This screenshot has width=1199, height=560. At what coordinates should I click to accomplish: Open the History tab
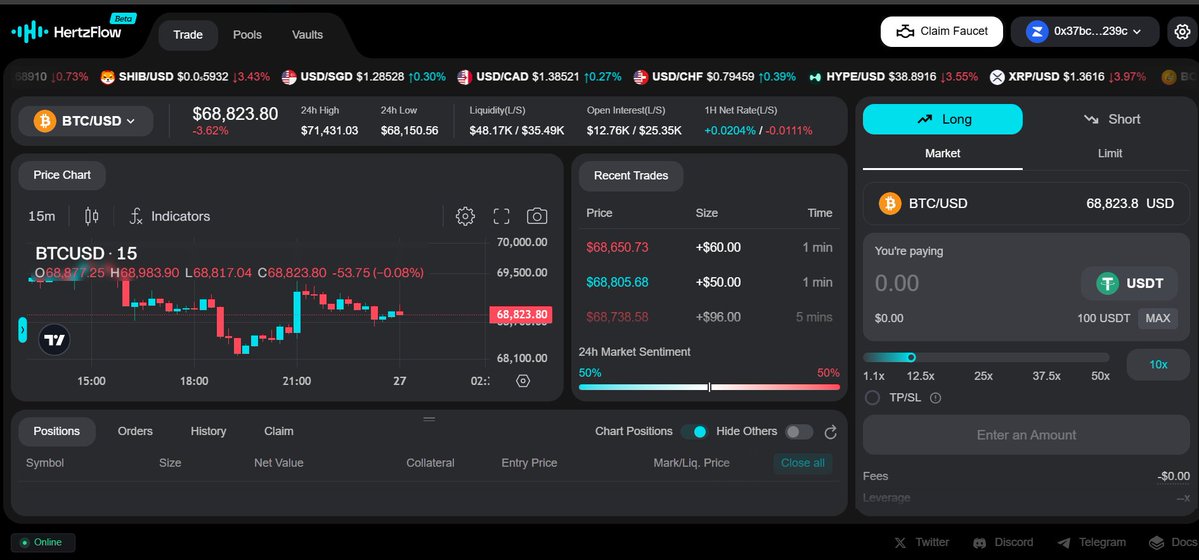click(x=208, y=431)
